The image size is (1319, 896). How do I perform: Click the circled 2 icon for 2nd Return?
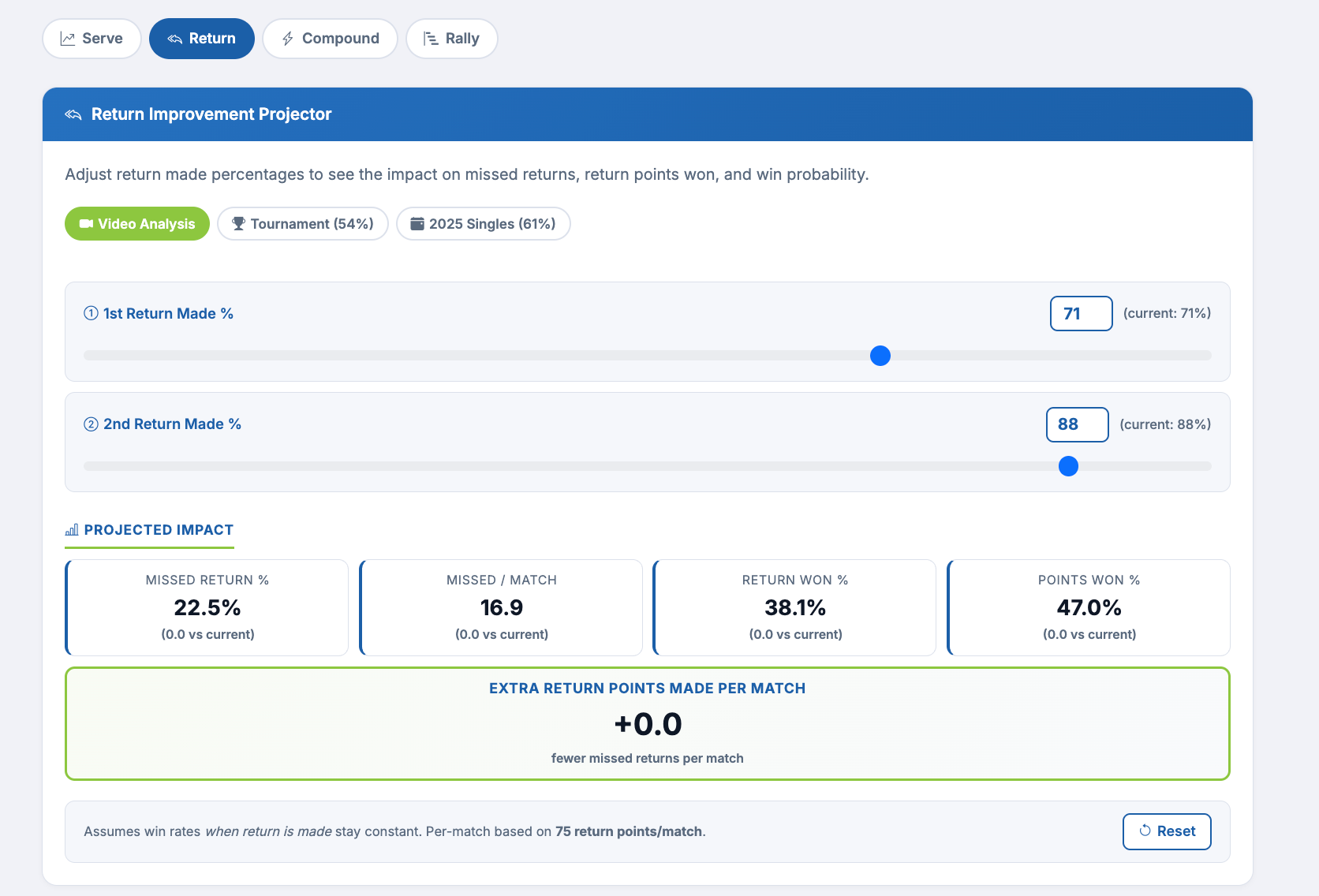[x=92, y=424]
